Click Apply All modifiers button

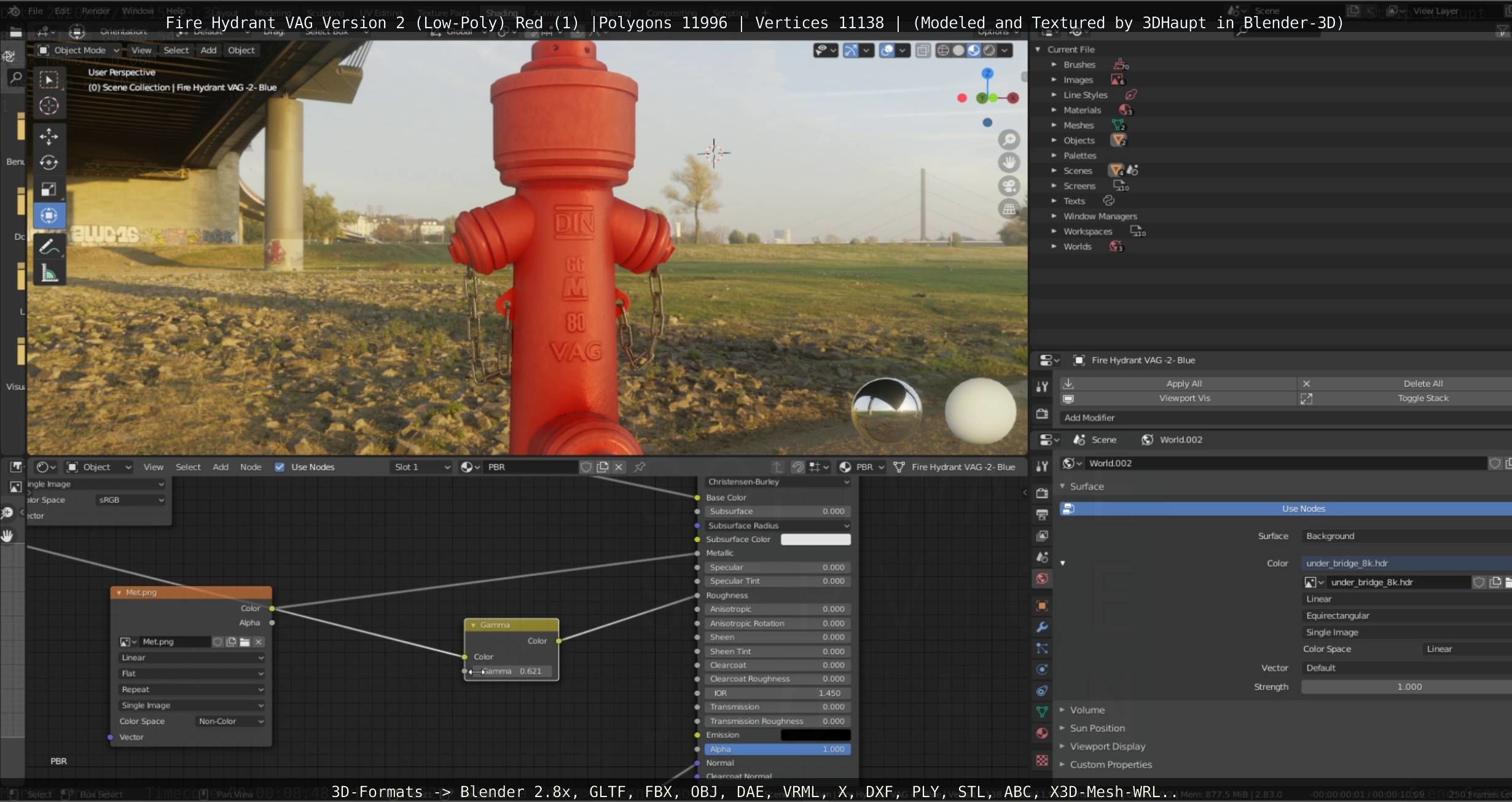click(1178, 384)
